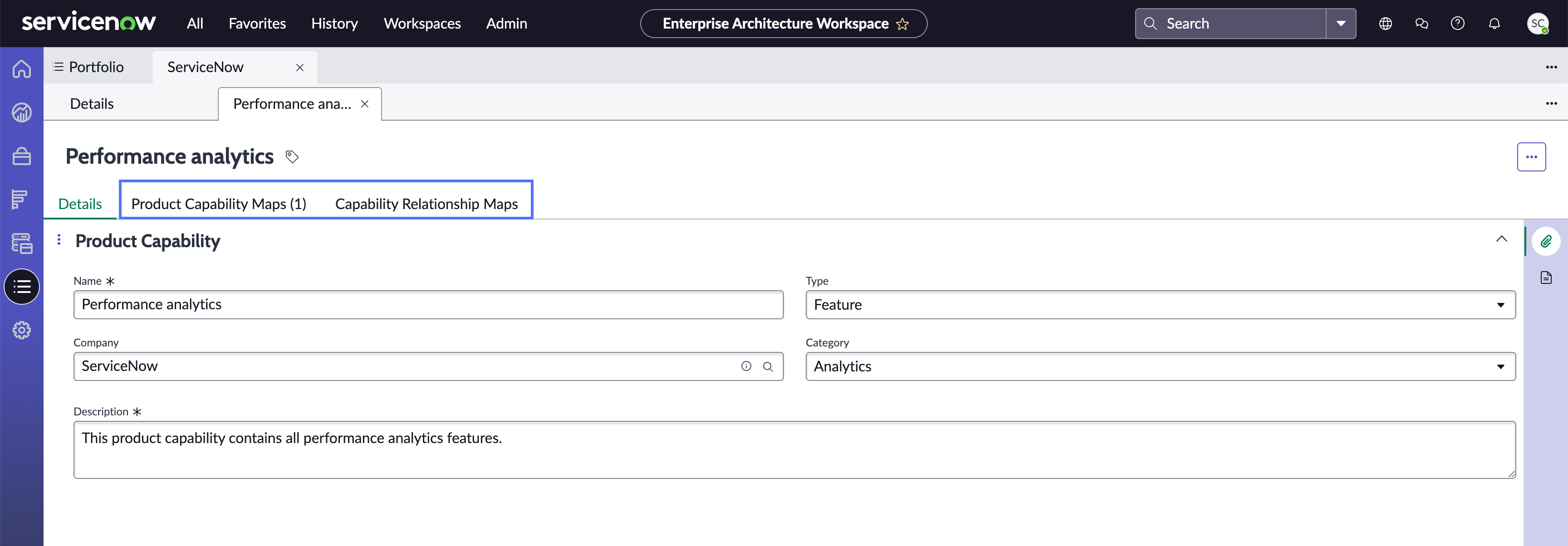Select the green Details form tab
1568x546 pixels.
click(x=80, y=204)
